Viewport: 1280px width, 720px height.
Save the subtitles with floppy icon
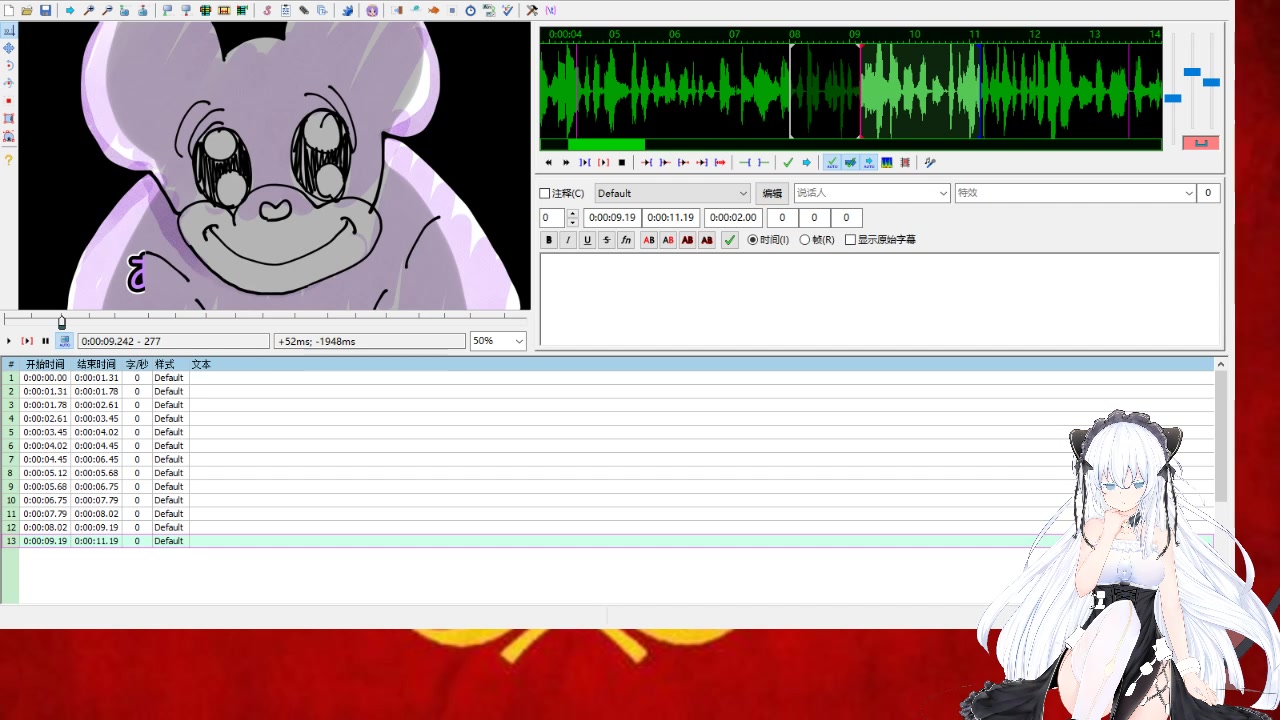pyautogui.click(x=45, y=10)
